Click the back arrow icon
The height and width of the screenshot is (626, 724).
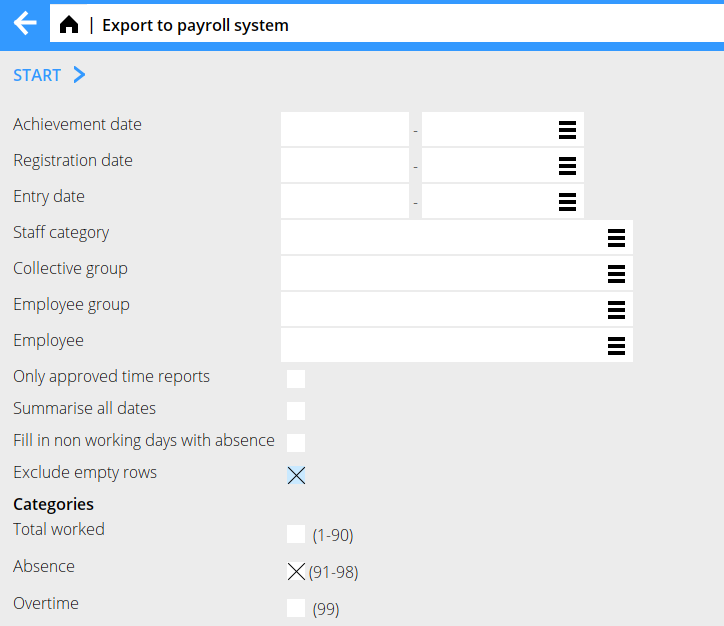click(x=25, y=24)
